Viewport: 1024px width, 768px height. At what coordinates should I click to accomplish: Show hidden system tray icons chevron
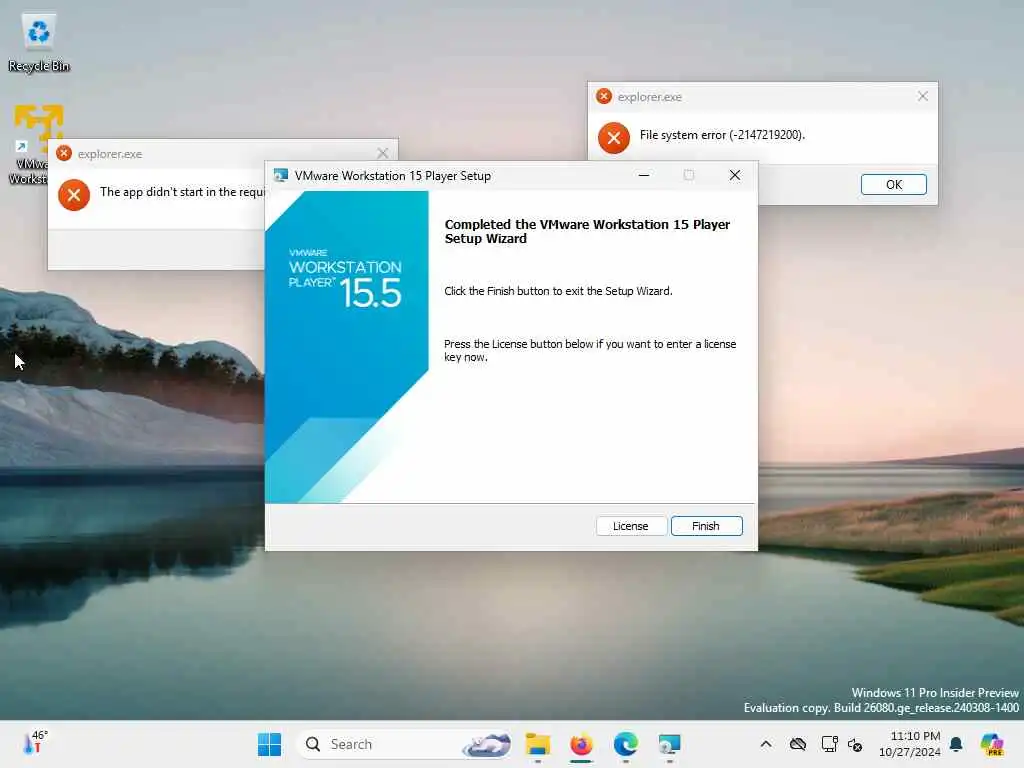pos(766,744)
